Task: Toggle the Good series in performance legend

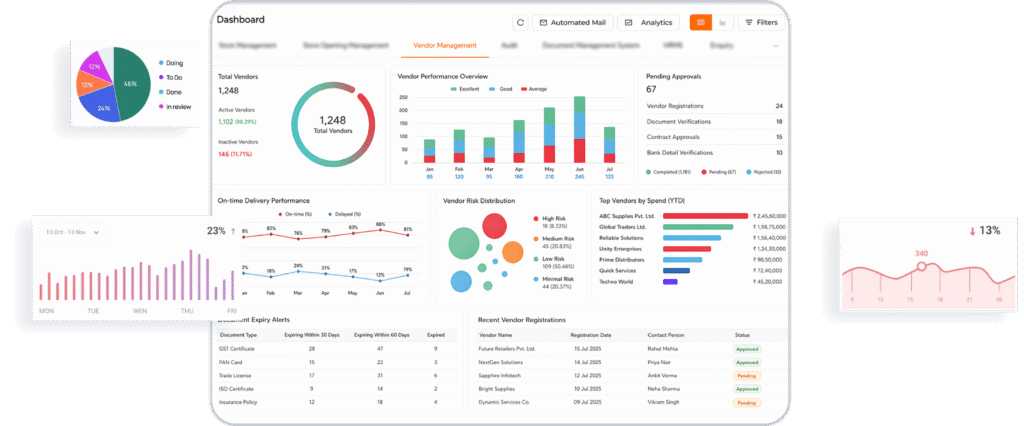Action: [503, 89]
